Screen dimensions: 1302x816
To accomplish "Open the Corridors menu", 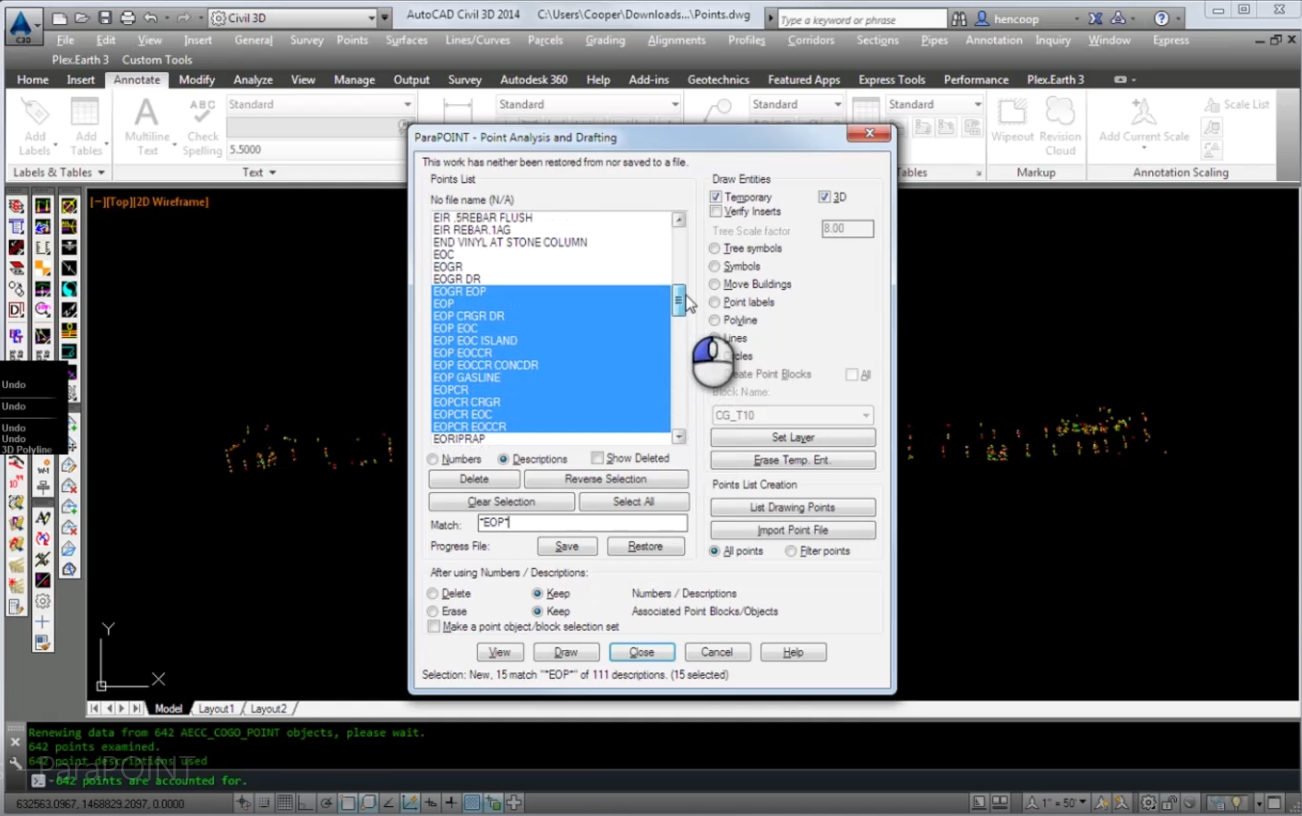I will click(x=811, y=40).
